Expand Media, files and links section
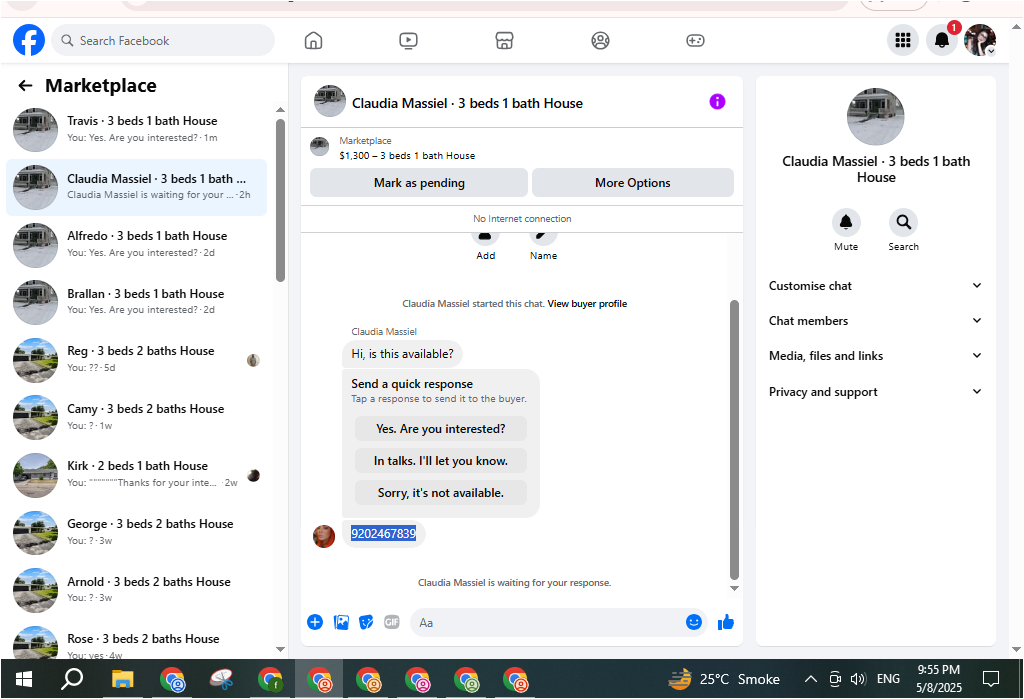1024x699 pixels. pos(875,356)
